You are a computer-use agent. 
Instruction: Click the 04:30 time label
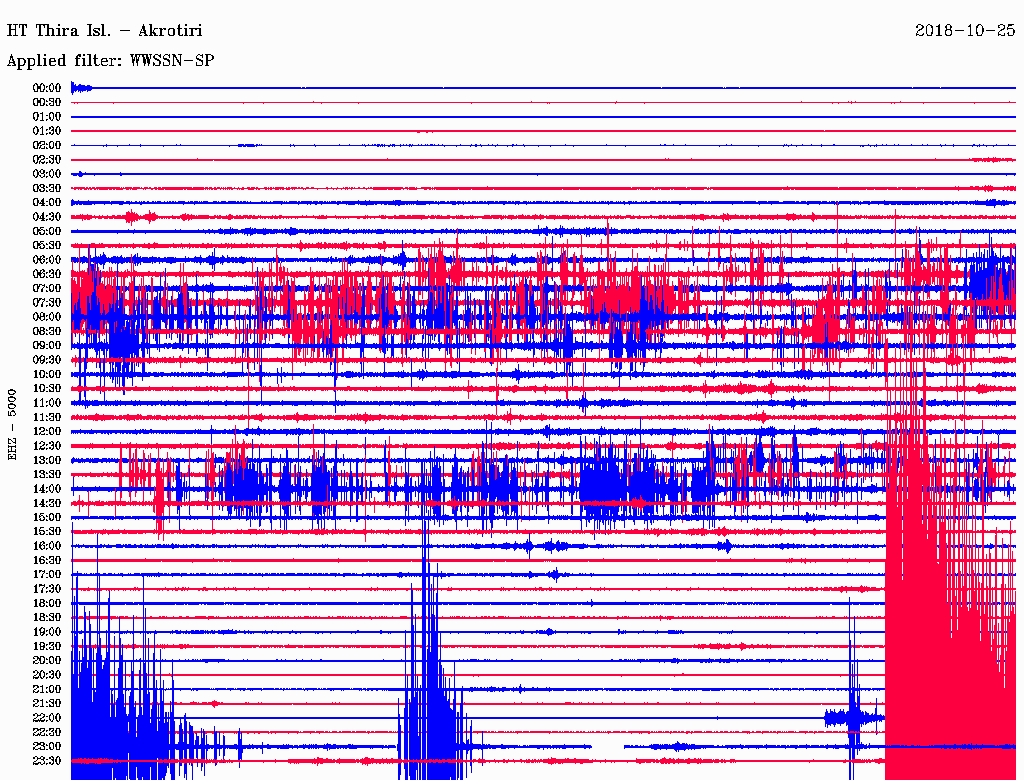click(47, 217)
